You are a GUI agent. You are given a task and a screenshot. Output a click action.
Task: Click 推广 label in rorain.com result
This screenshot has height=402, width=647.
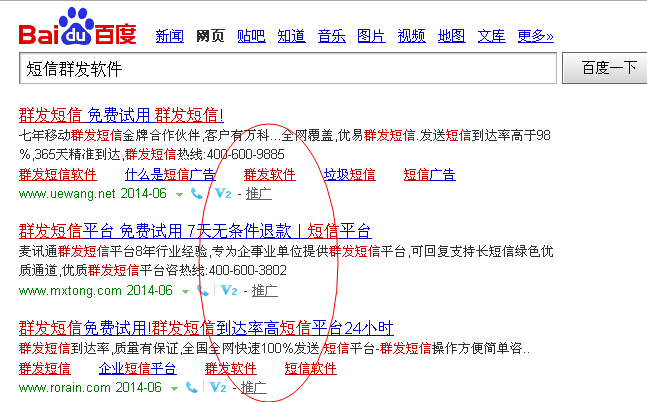coord(254,388)
